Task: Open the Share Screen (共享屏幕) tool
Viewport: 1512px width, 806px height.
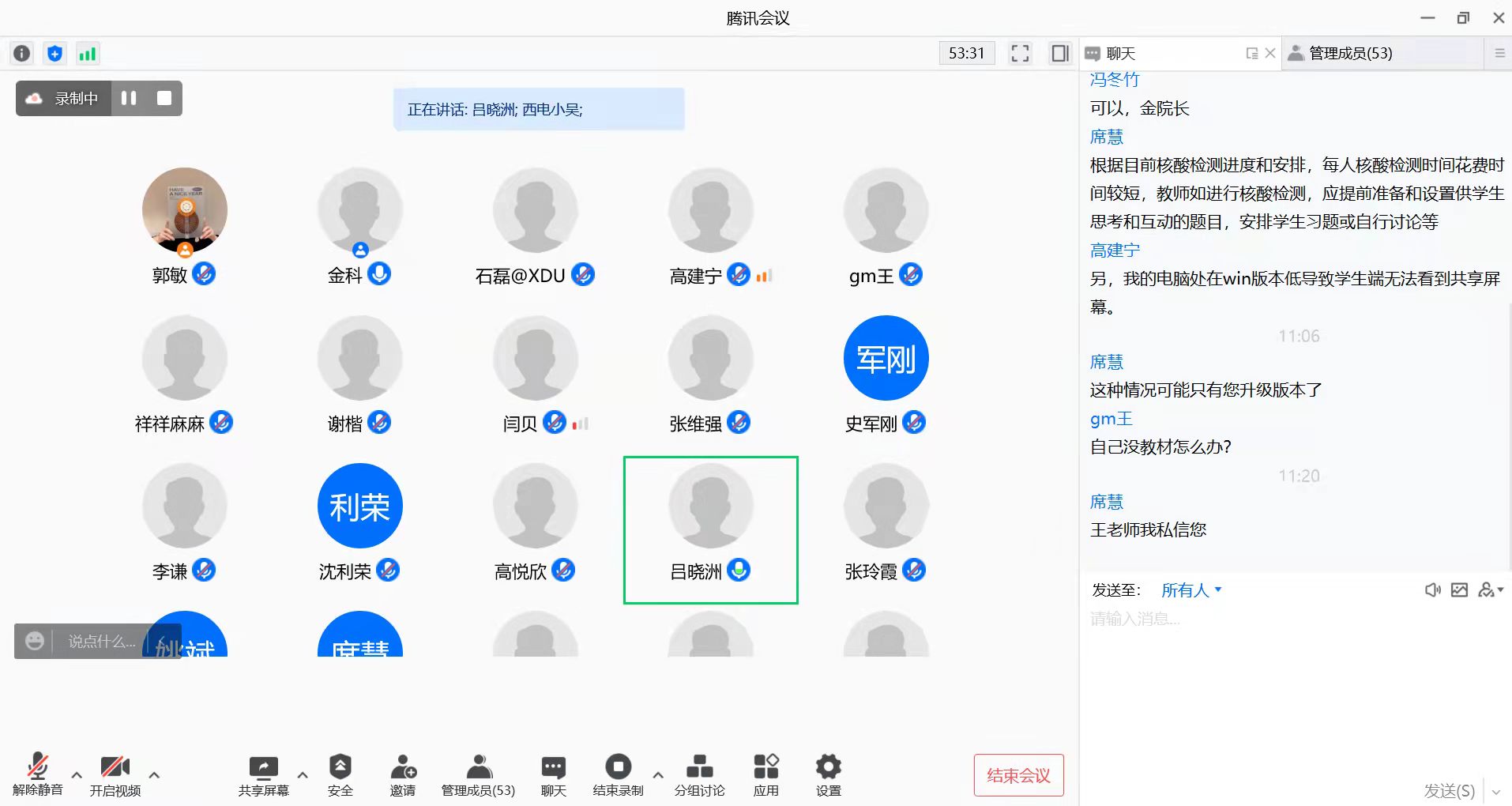Action: 263,775
